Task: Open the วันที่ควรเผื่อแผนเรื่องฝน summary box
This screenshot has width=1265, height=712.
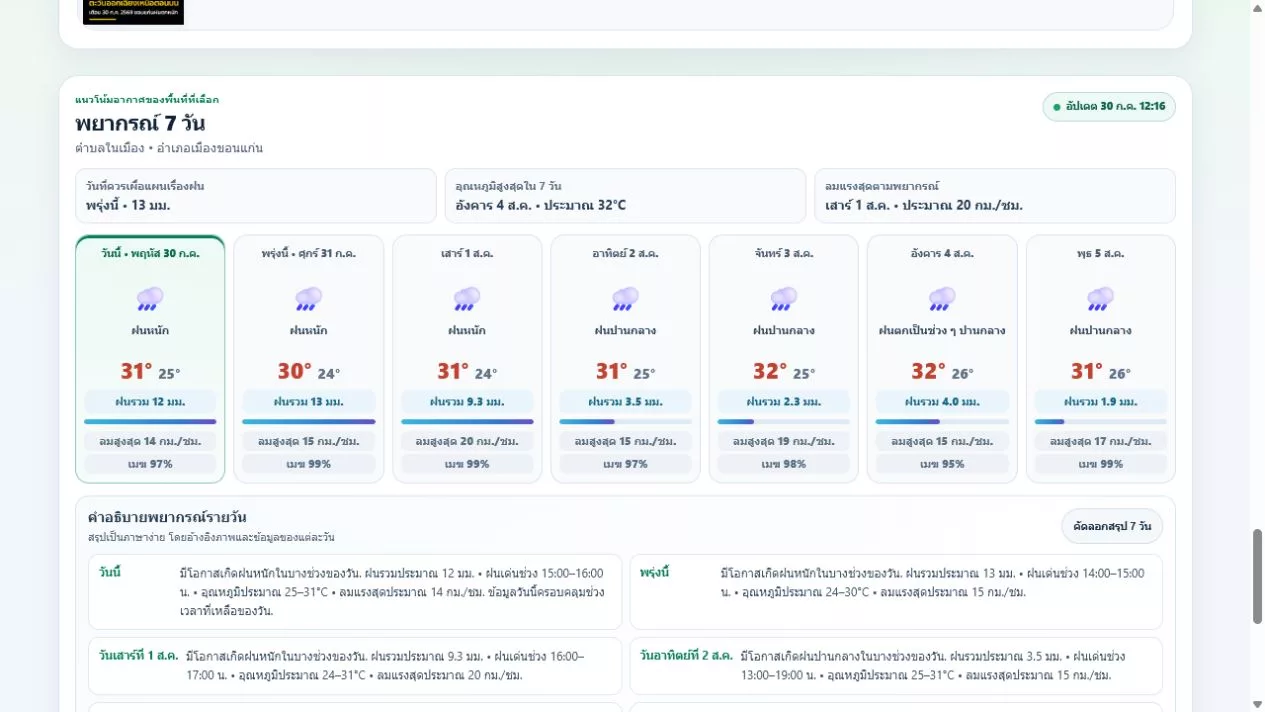Action: 256,196
